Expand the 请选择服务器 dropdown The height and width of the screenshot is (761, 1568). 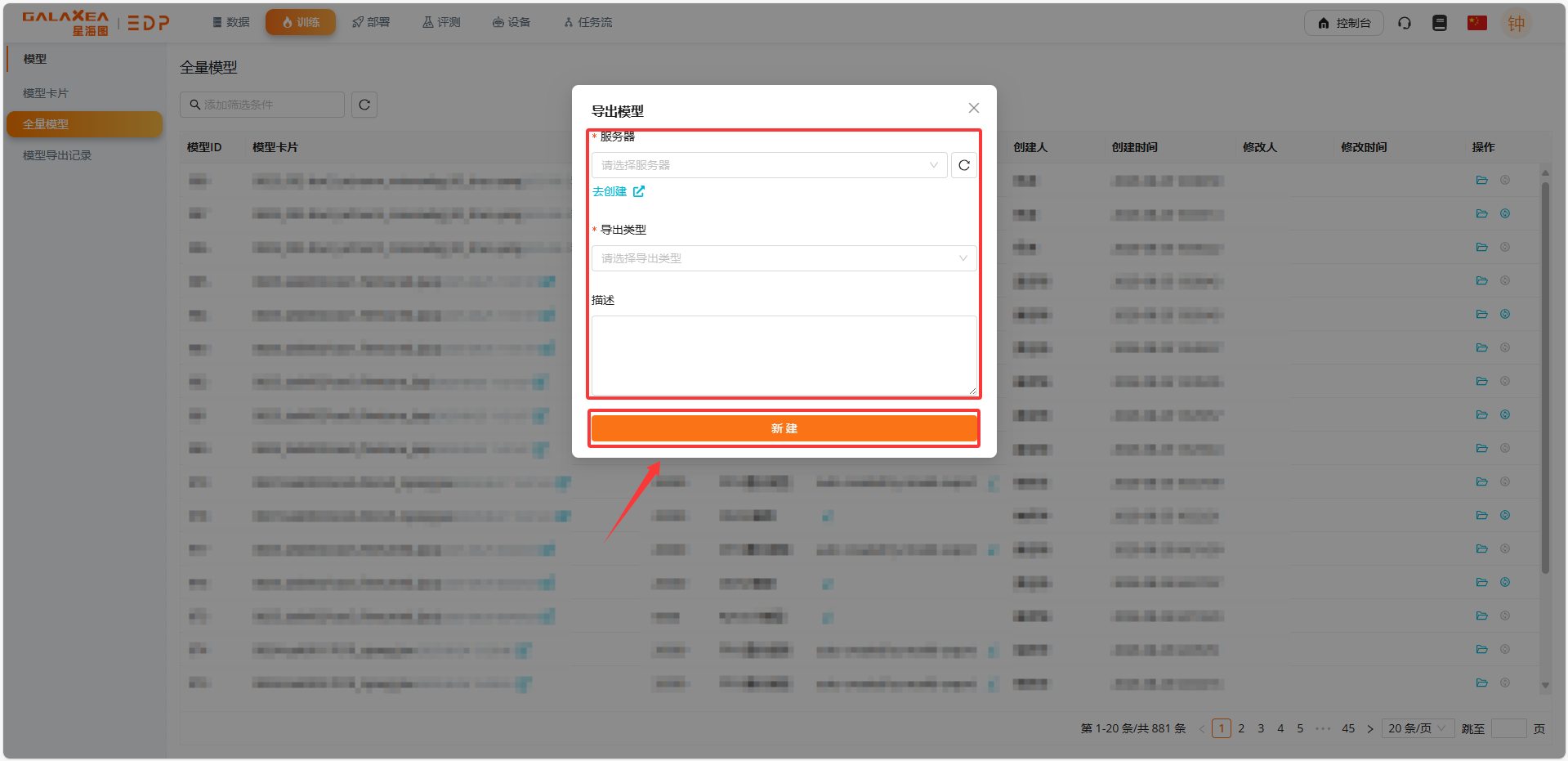pos(768,165)
